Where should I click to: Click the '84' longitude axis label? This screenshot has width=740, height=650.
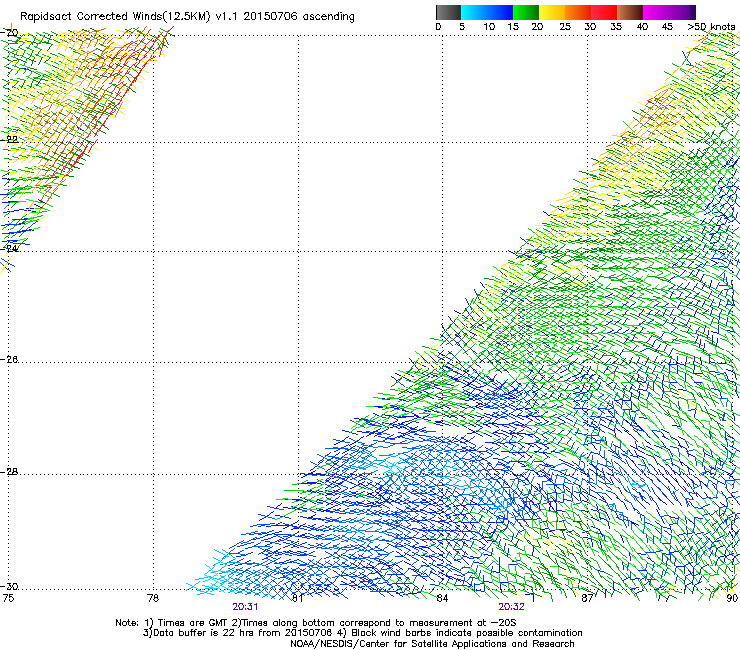coord(442,598)
